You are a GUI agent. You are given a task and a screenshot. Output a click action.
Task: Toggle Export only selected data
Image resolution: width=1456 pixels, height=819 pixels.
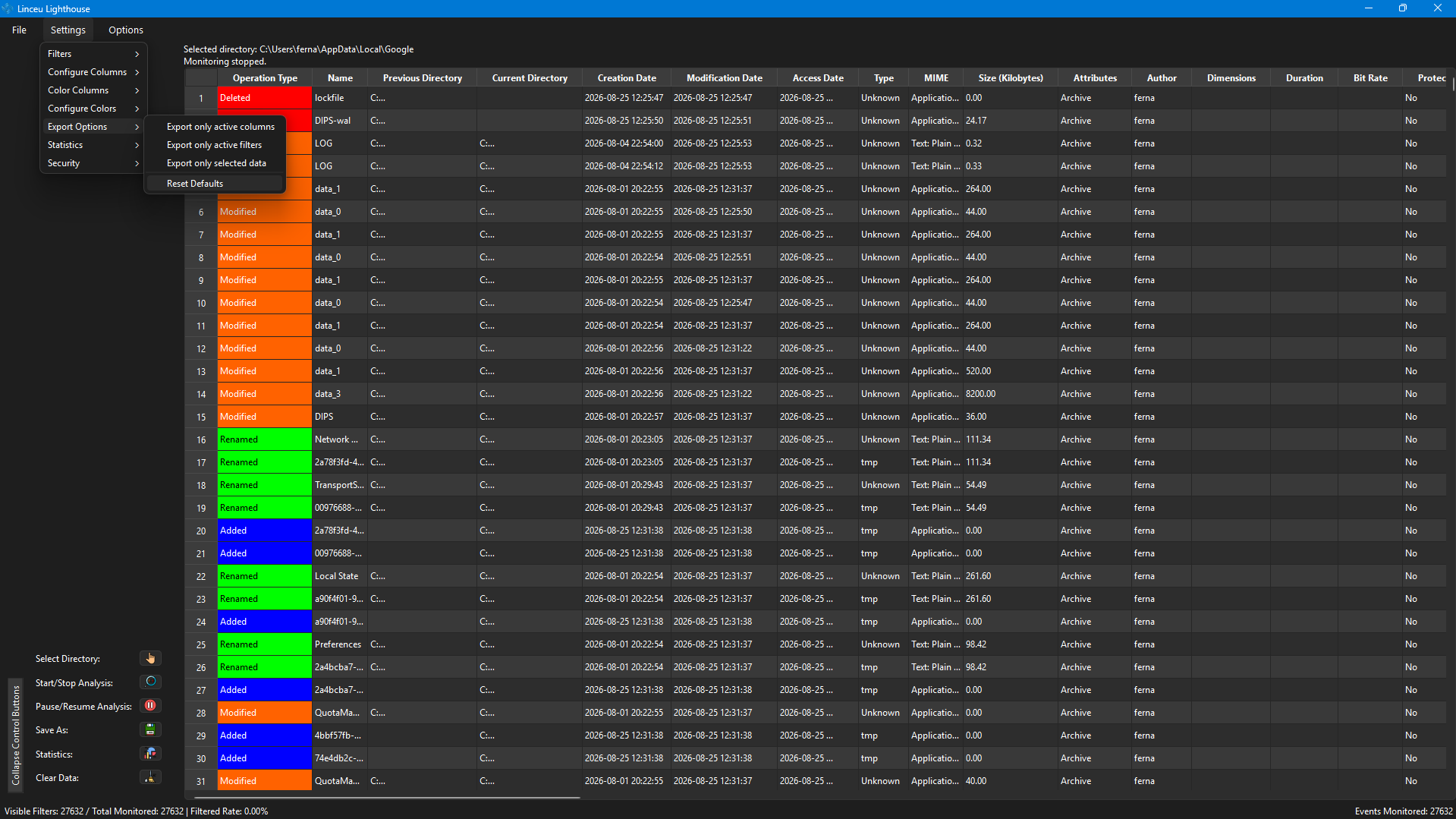tap(215, 163)
